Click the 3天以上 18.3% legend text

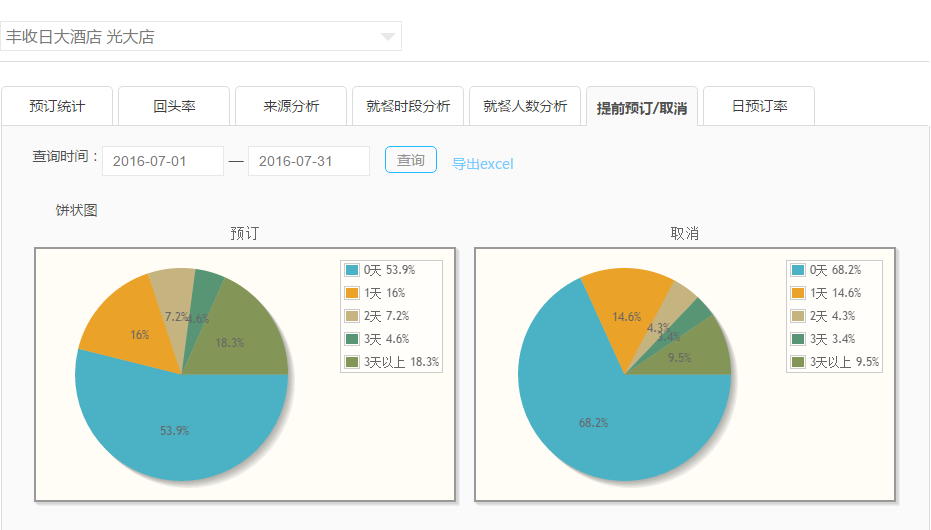coord(401,362)
